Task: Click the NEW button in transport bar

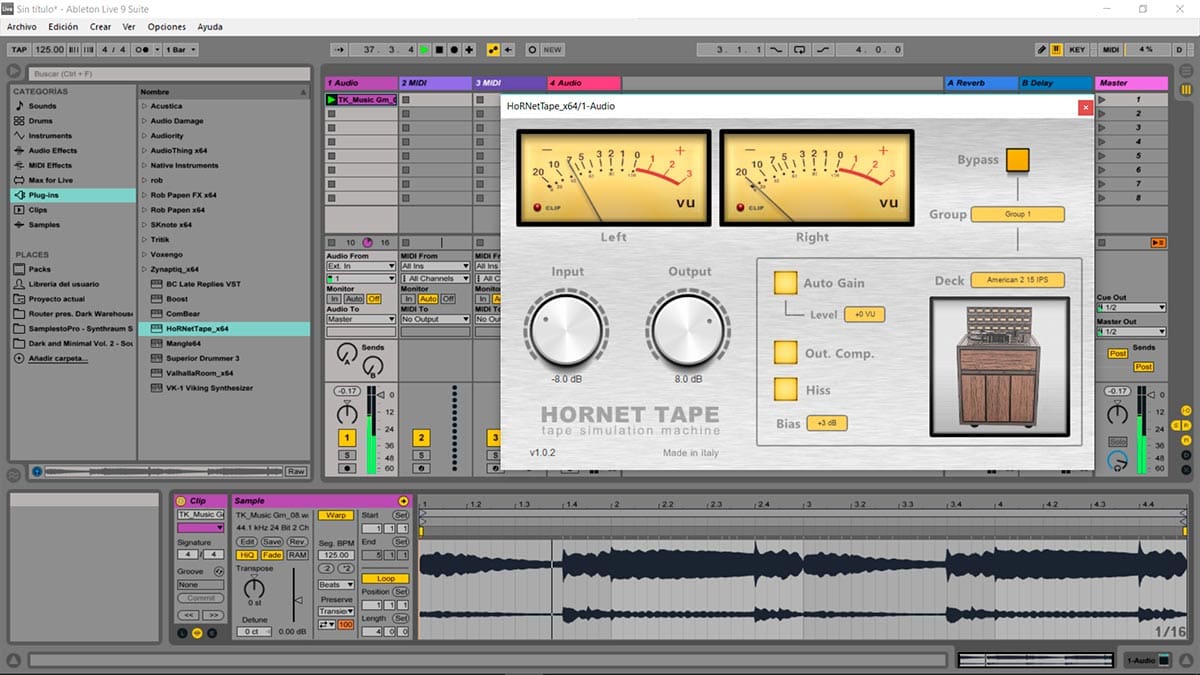Action: click(552, 49)
